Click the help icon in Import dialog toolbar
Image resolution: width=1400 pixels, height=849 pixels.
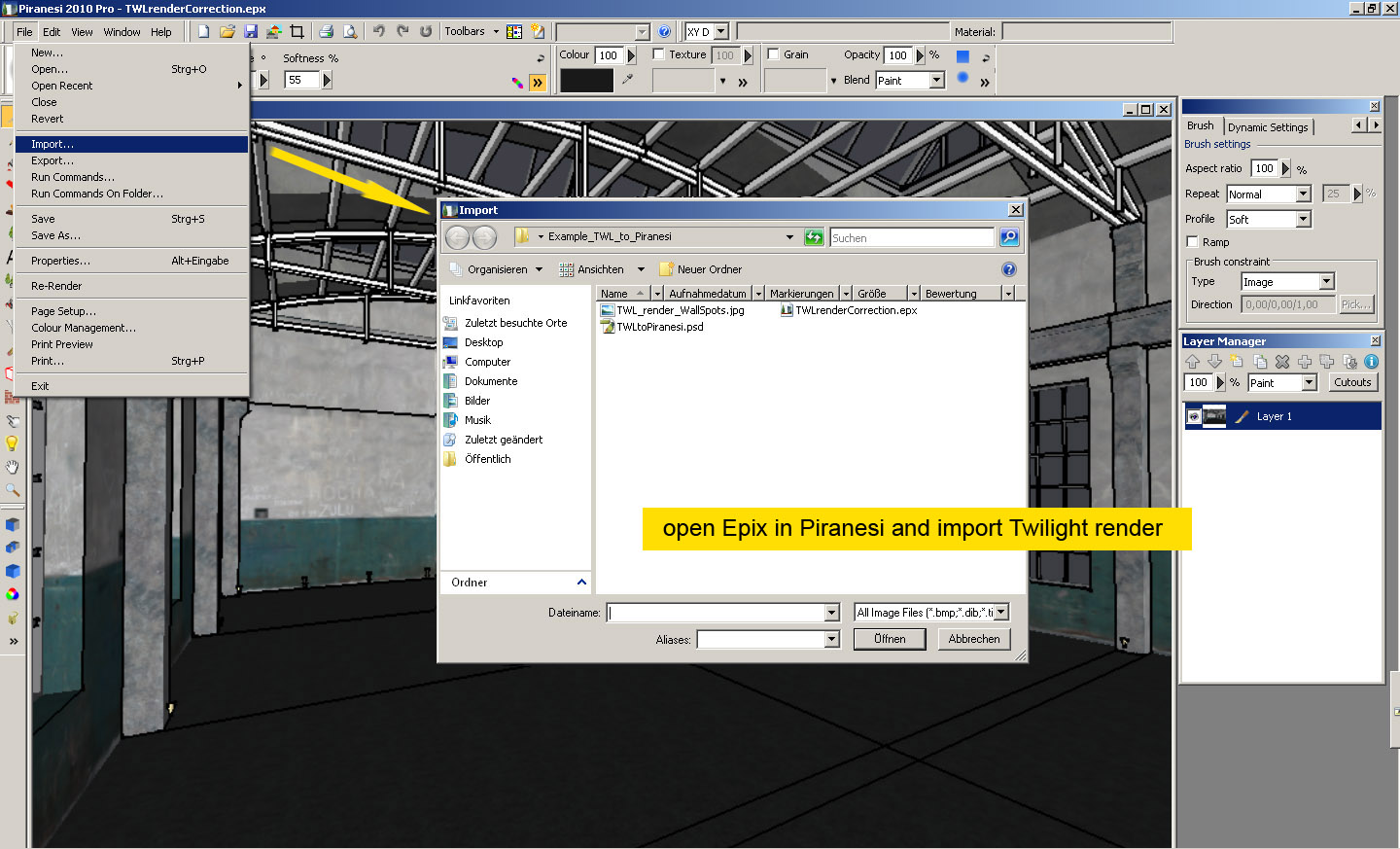[x=1009, y=269]
